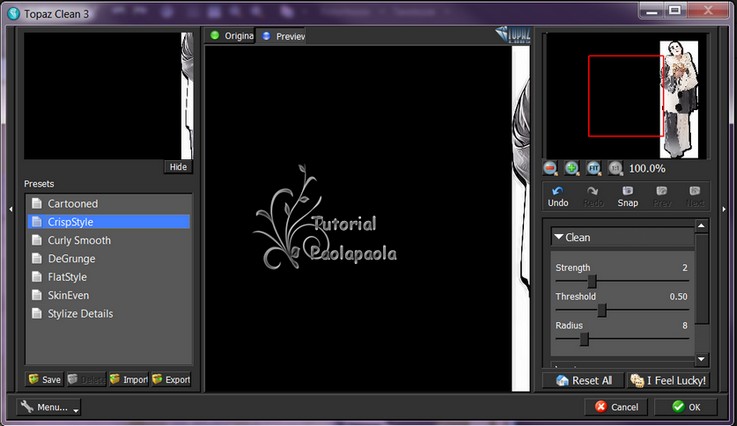
Task: Click the Threshold slider handle
Action: pos(602,310)
